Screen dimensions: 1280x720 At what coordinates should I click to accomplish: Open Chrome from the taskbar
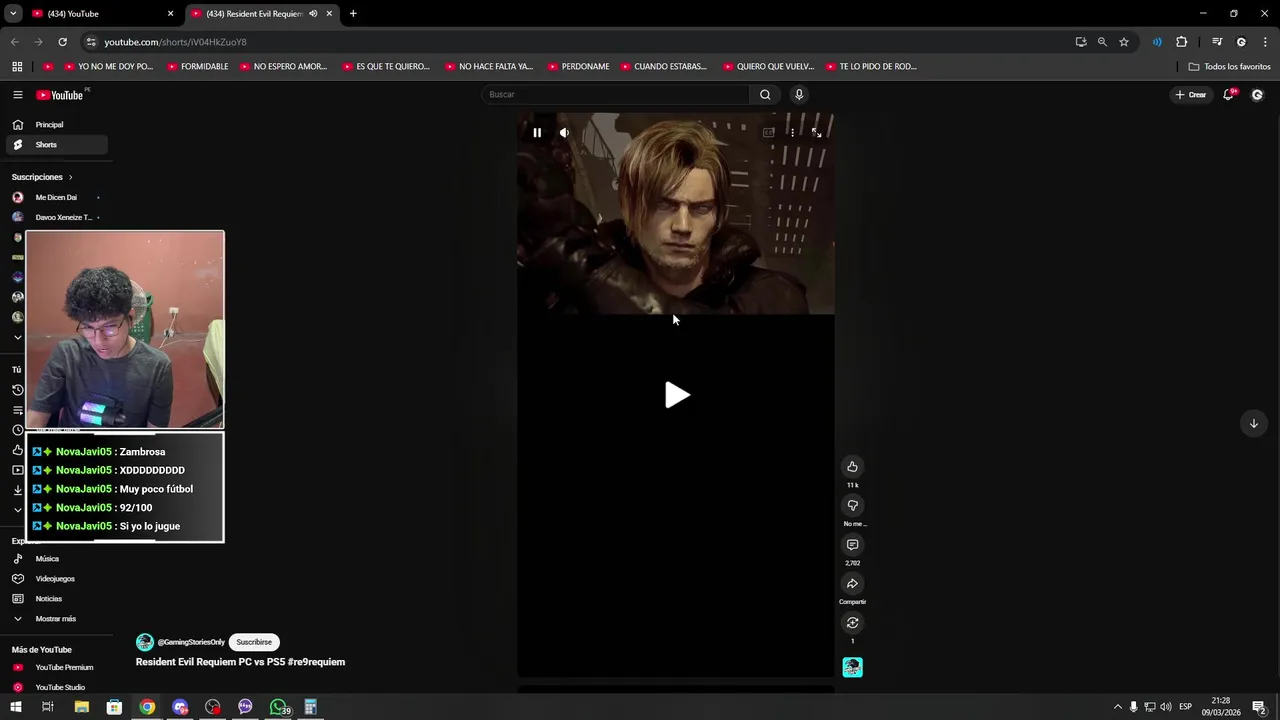coord(147,707)
